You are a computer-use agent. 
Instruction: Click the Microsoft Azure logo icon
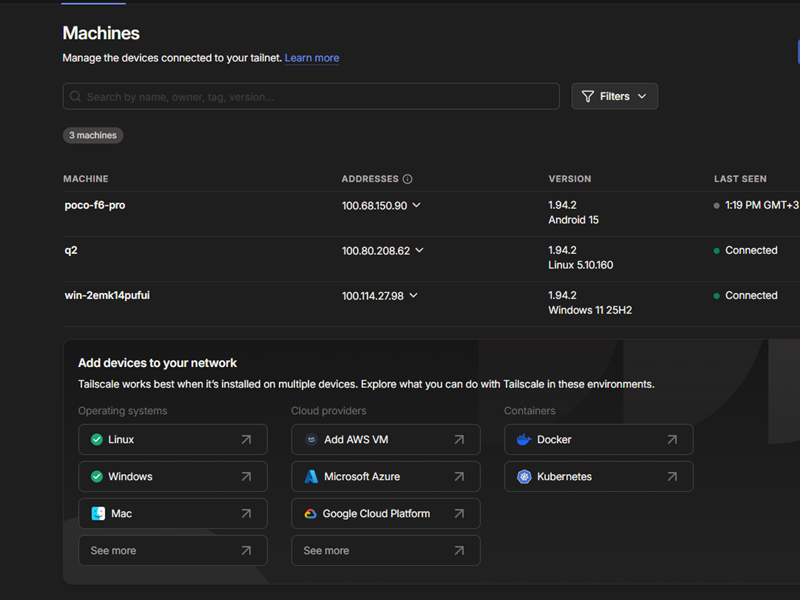pos(311,477)
